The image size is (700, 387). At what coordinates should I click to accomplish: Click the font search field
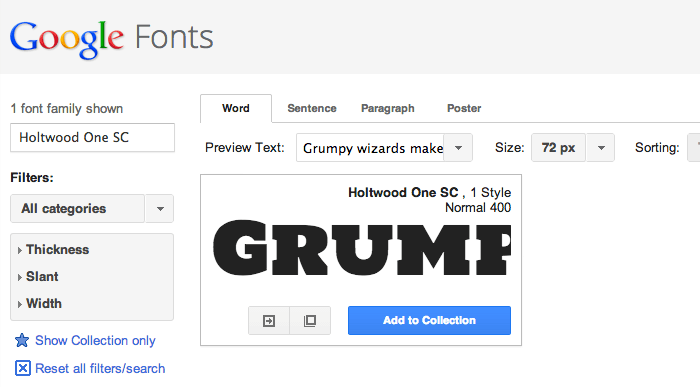point(92,137)
